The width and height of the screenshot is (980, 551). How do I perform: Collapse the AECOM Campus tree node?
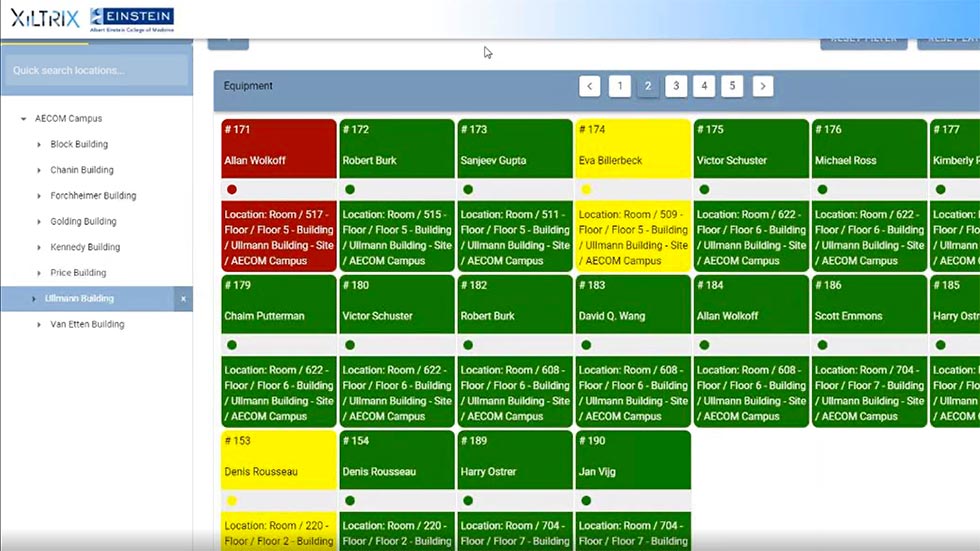(23, 119)
